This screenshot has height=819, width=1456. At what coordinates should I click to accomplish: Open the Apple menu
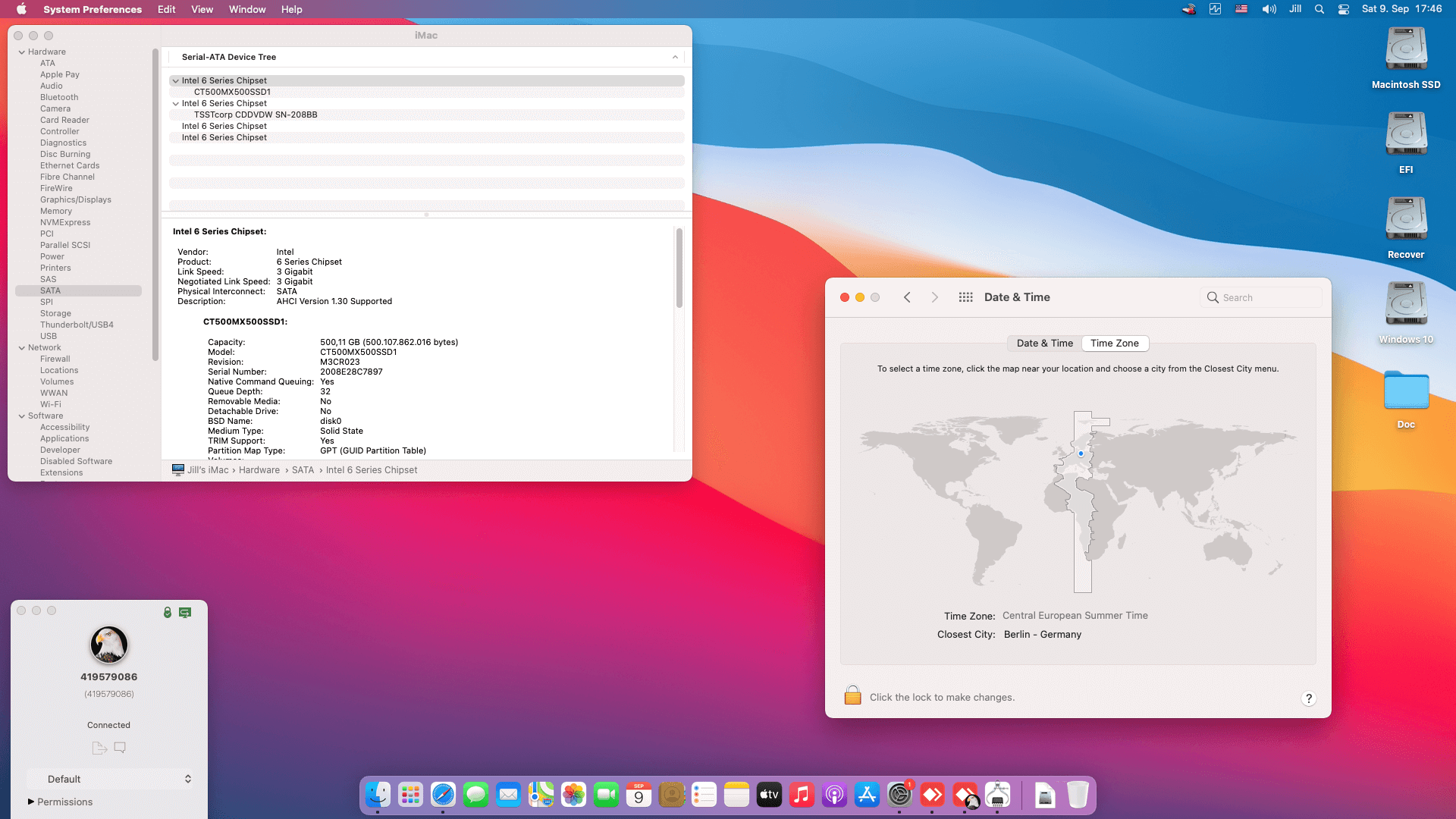coord(21,9)
